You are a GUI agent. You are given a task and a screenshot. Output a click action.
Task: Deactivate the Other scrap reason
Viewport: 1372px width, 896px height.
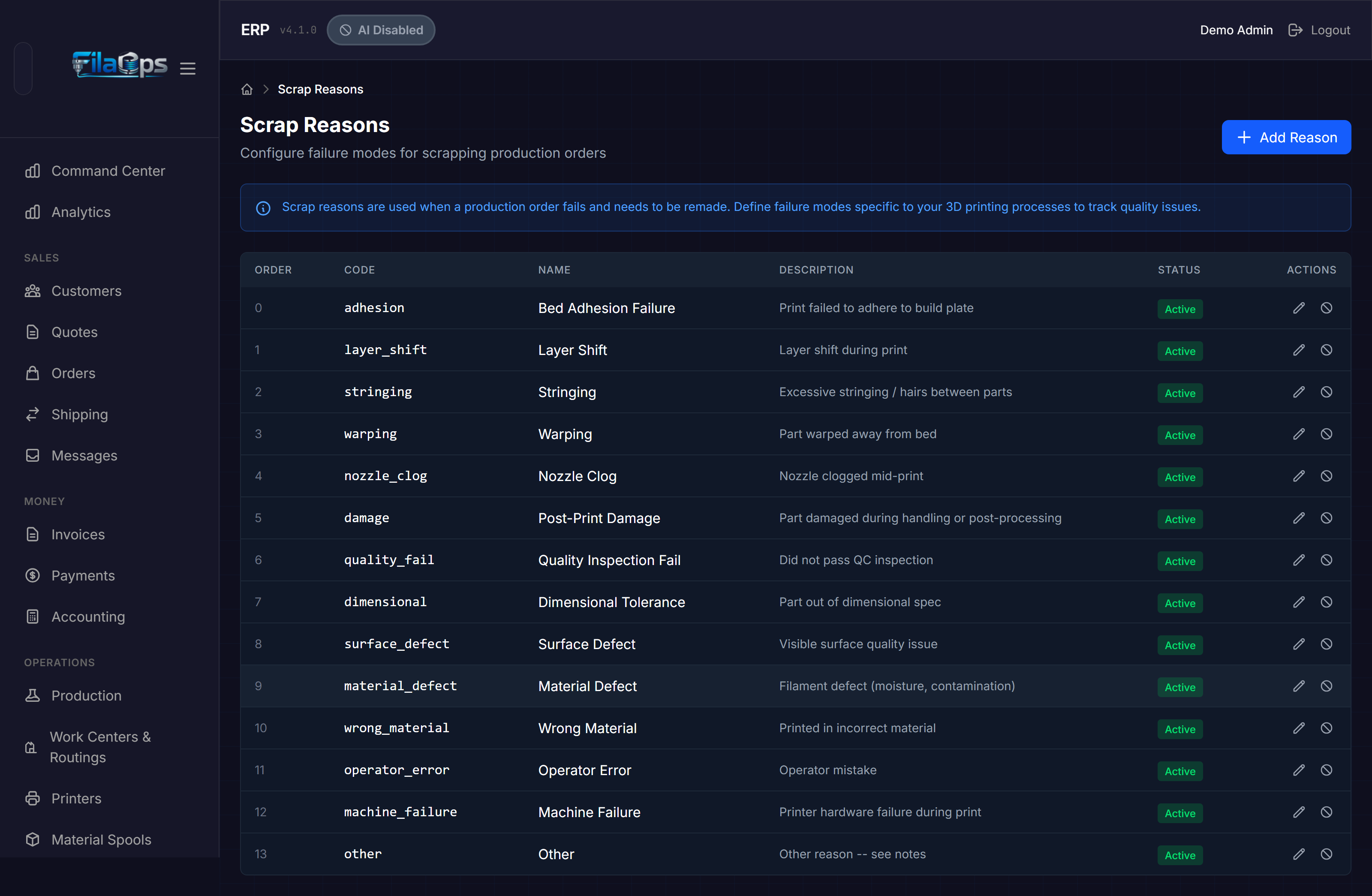(1327, 854)
